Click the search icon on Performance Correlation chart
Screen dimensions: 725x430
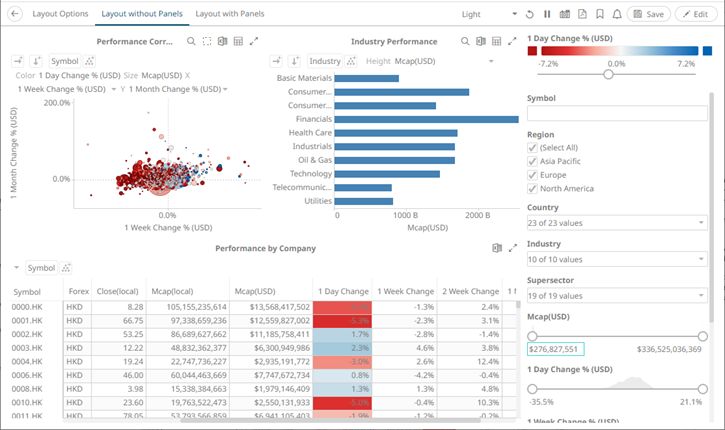click(x=191, y=41)
